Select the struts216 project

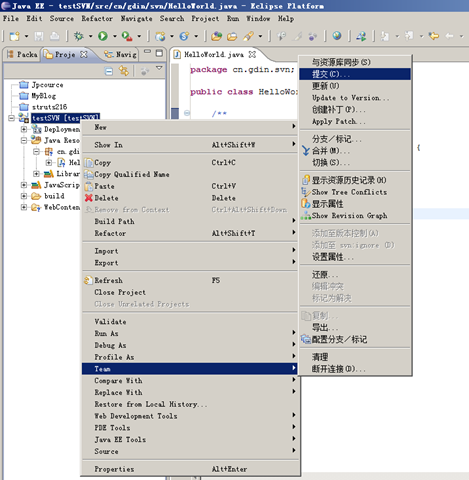click(43, 107)
